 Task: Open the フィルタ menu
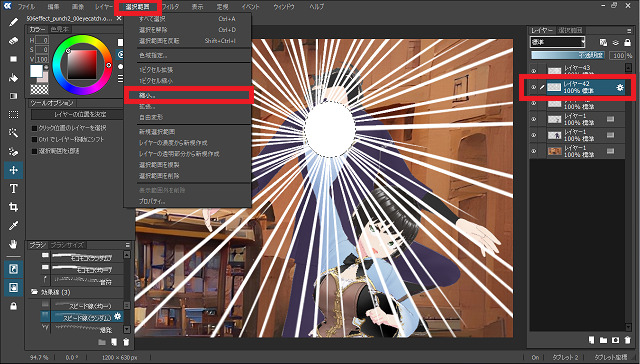[170, 7]
